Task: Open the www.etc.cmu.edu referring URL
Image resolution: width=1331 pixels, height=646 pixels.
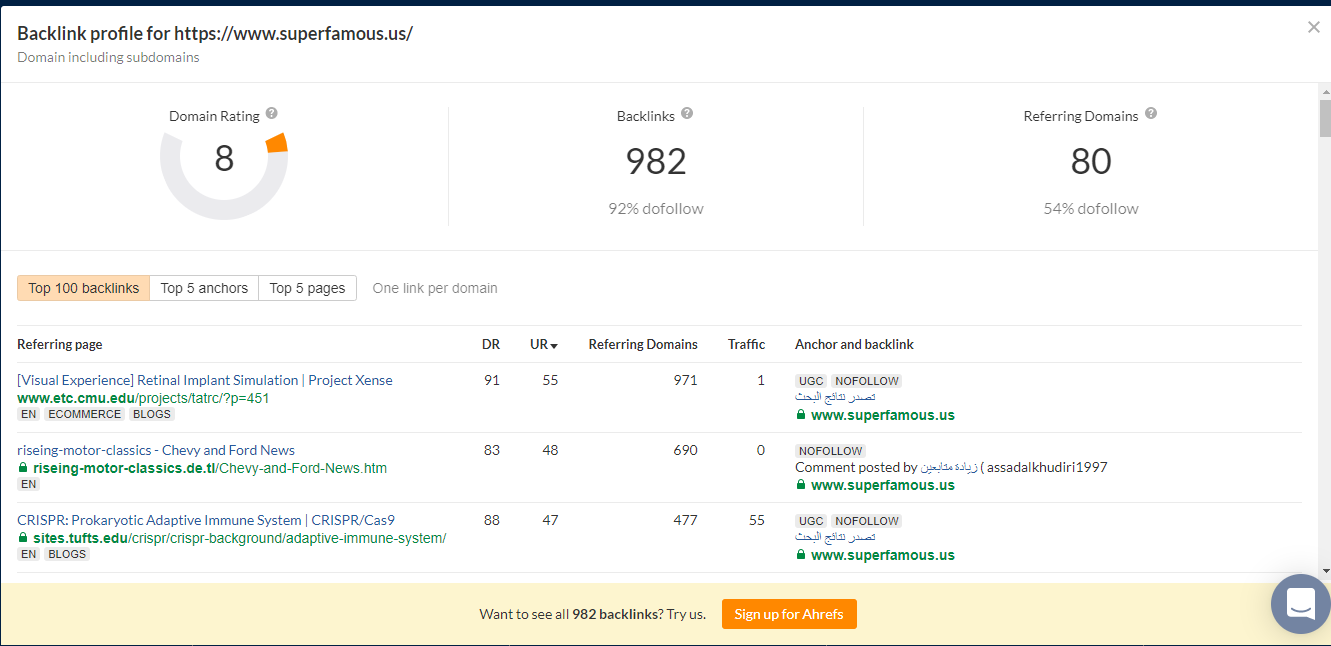Action: tap(143, 398)
